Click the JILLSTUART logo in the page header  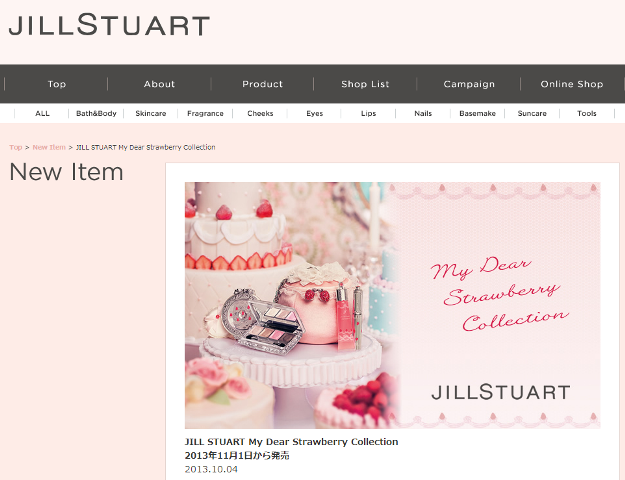pyautogui.click(x=109, y=25)
